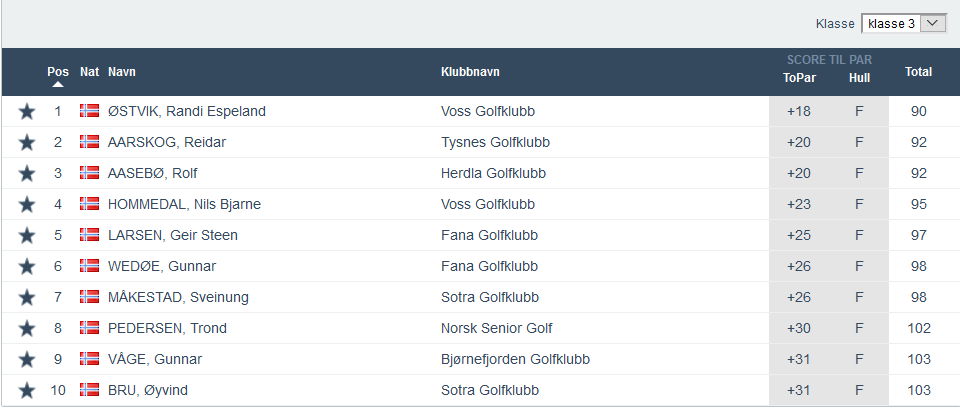Click Norwegian flag beside VÅGE, Gunnar
960x409 pixels.
point(89,359)
